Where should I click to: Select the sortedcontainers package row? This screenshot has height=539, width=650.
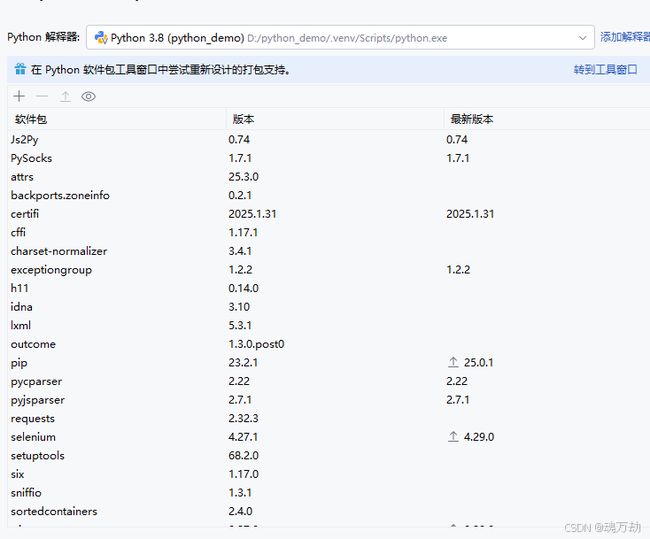(x=328, y=511)
